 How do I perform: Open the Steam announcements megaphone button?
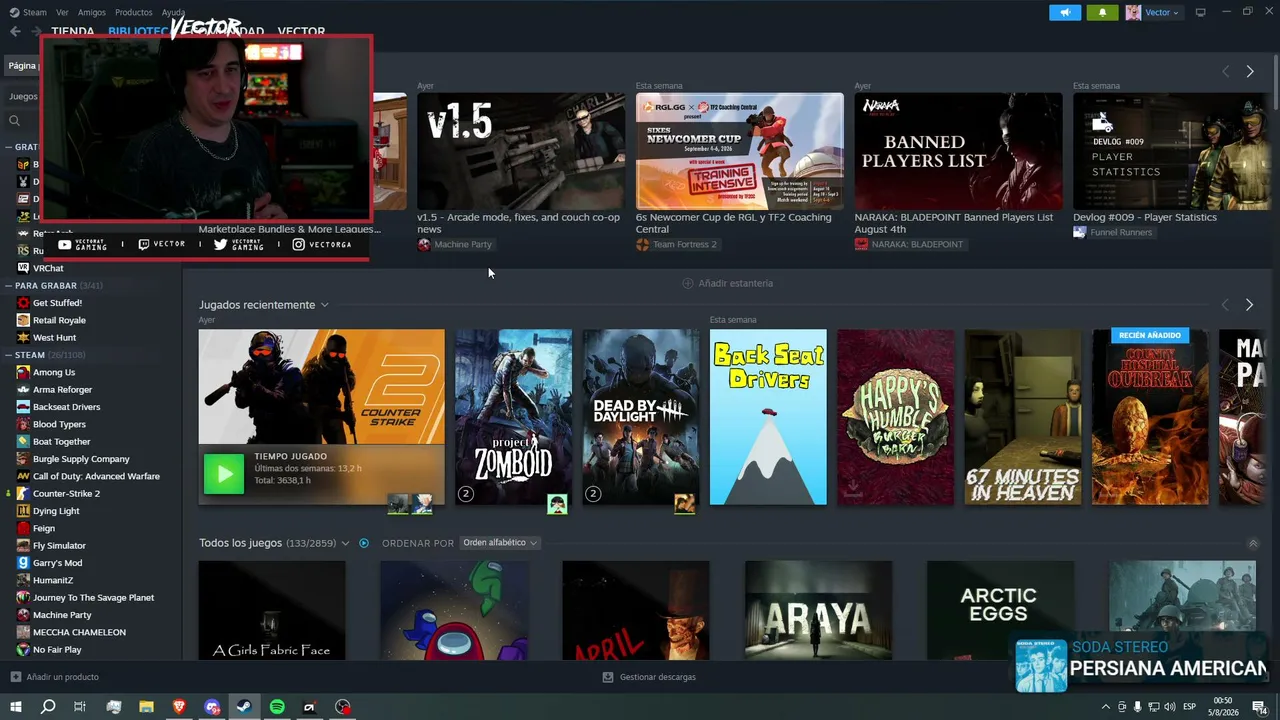[x=1065, y=13]
